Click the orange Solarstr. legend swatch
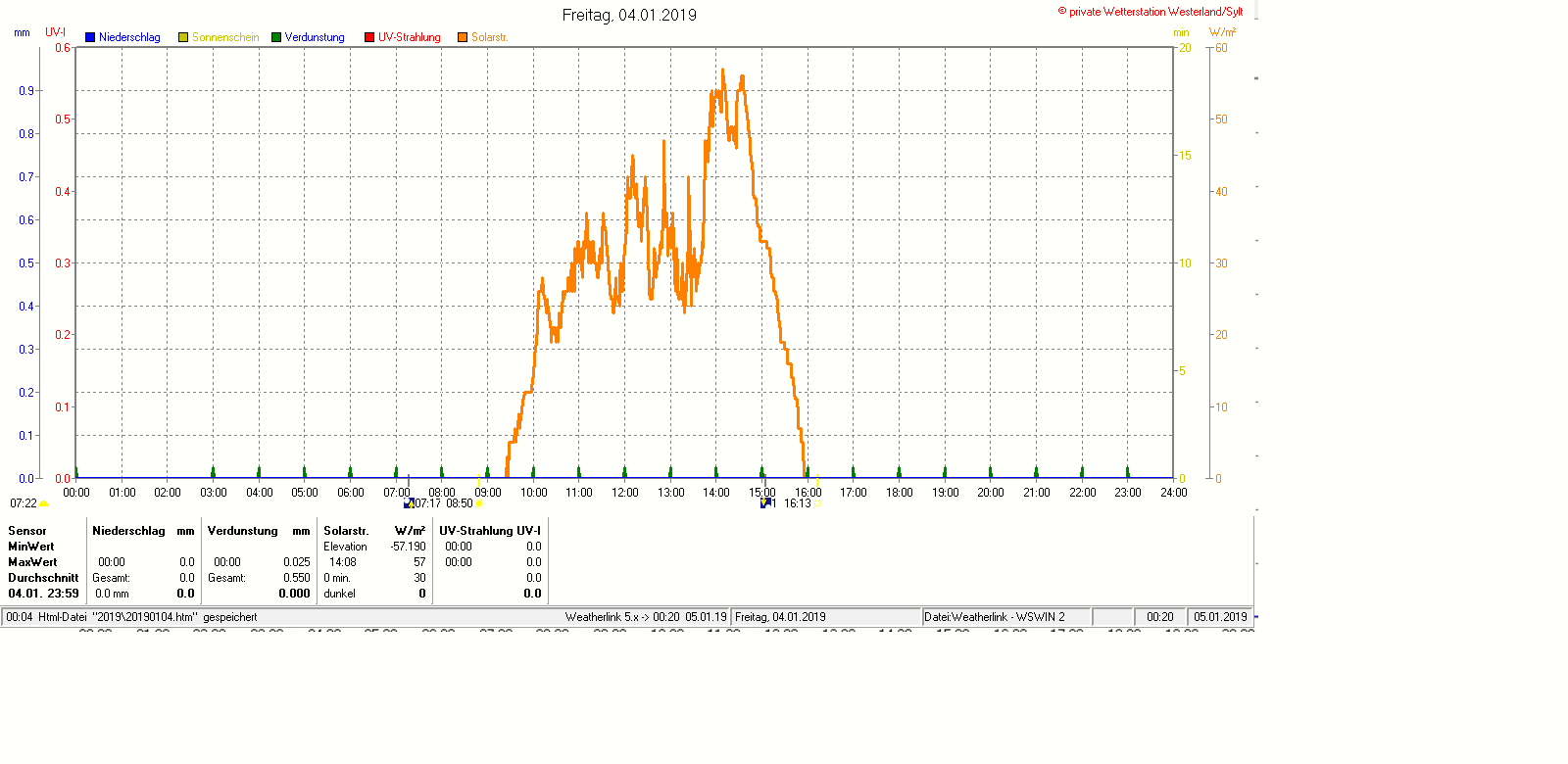 point(463,37)
